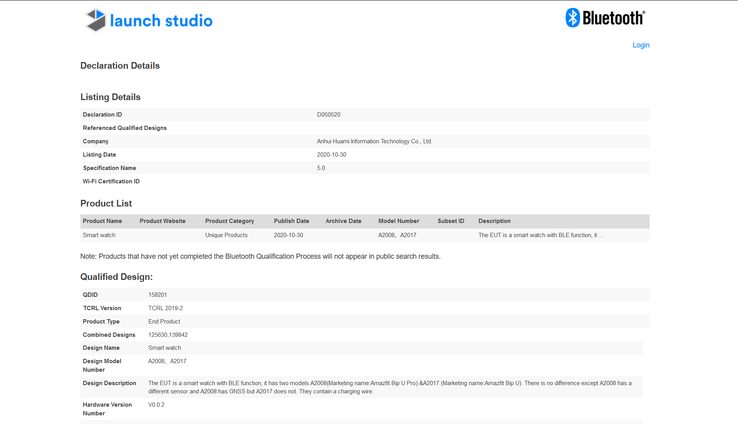
Task: Click the QDID value 158201
Action: pos(158,295)
